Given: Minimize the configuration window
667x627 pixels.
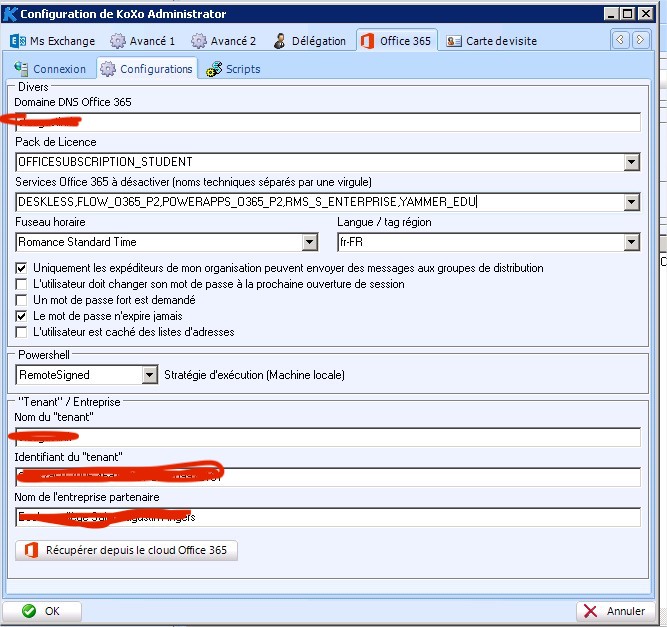Looking at the screenshot, I should 611,14.
